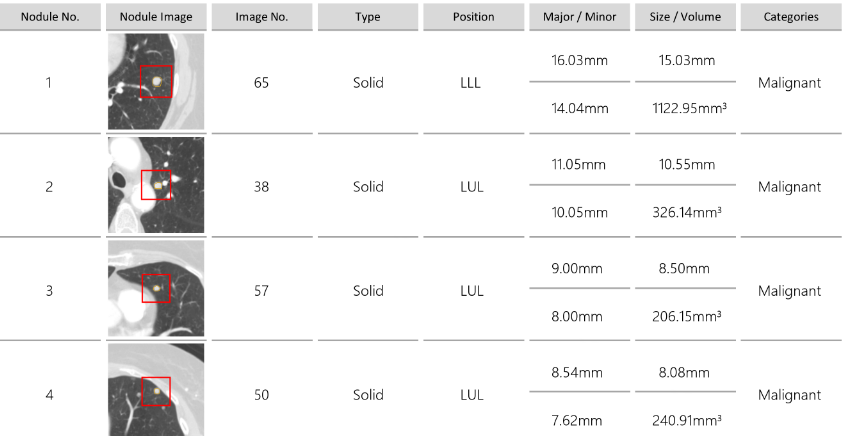Click the nodule 3 CT thumbnail
The image size is (845, 436).
point(156,290)
